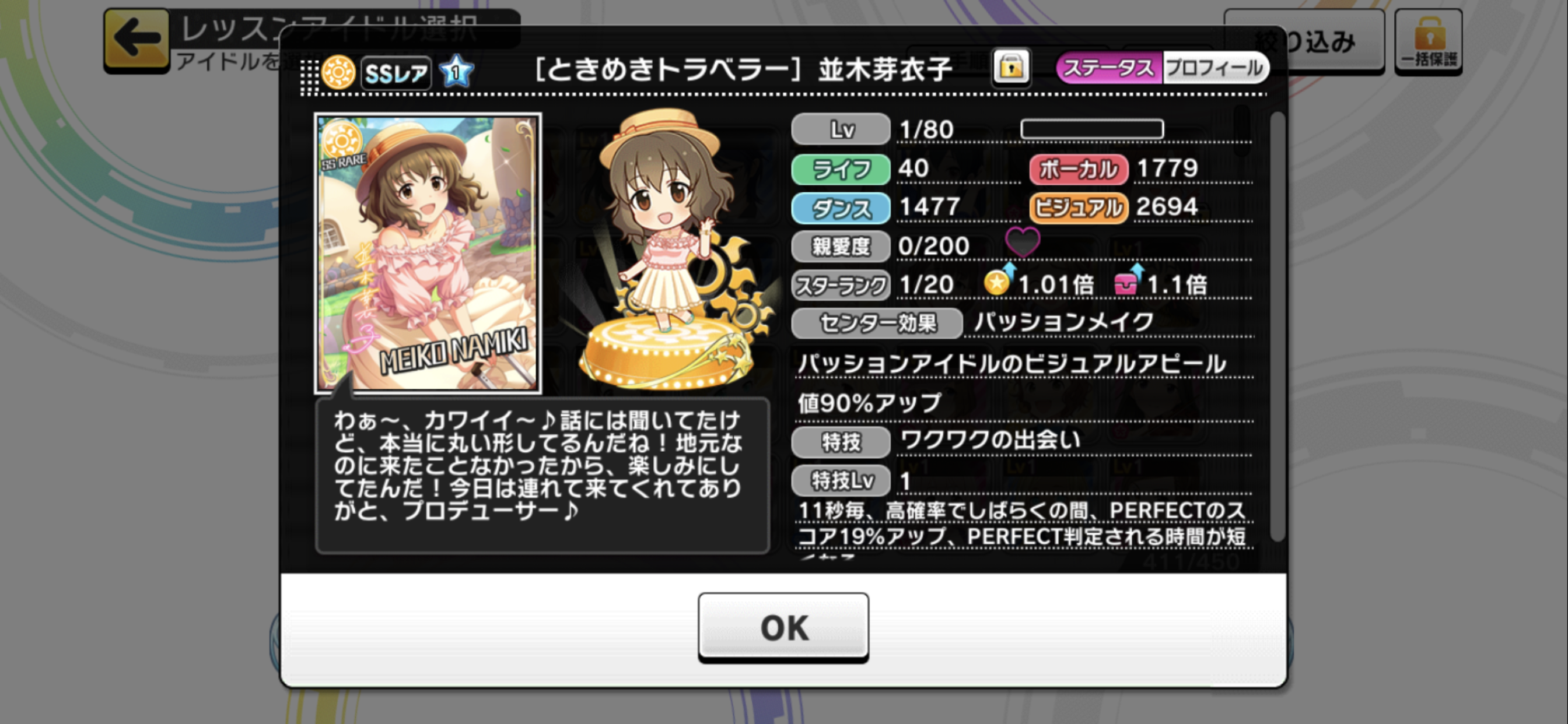Tap the SSレア rarity badge
Viewport: 1568px width, 724px height.
coord(396,73)
